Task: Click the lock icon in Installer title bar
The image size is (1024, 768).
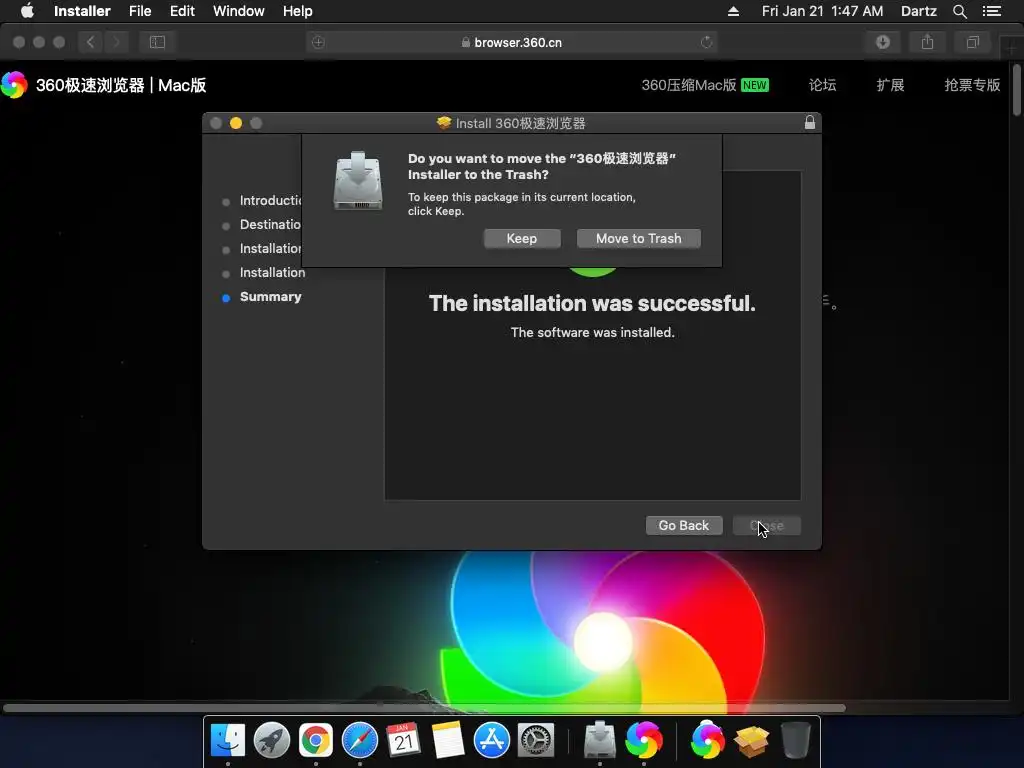Action: [x=810, y=122]
